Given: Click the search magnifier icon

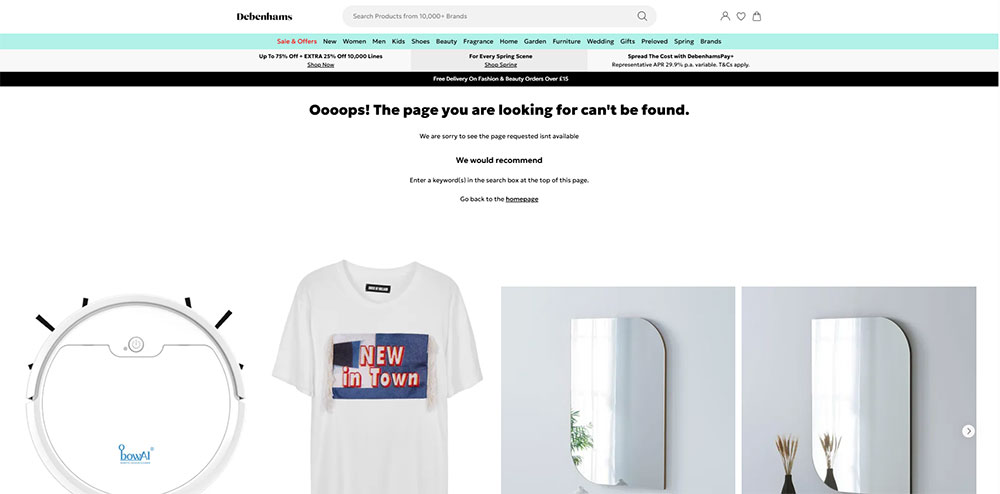Looking at the screenshot, I should click(642, 16).
